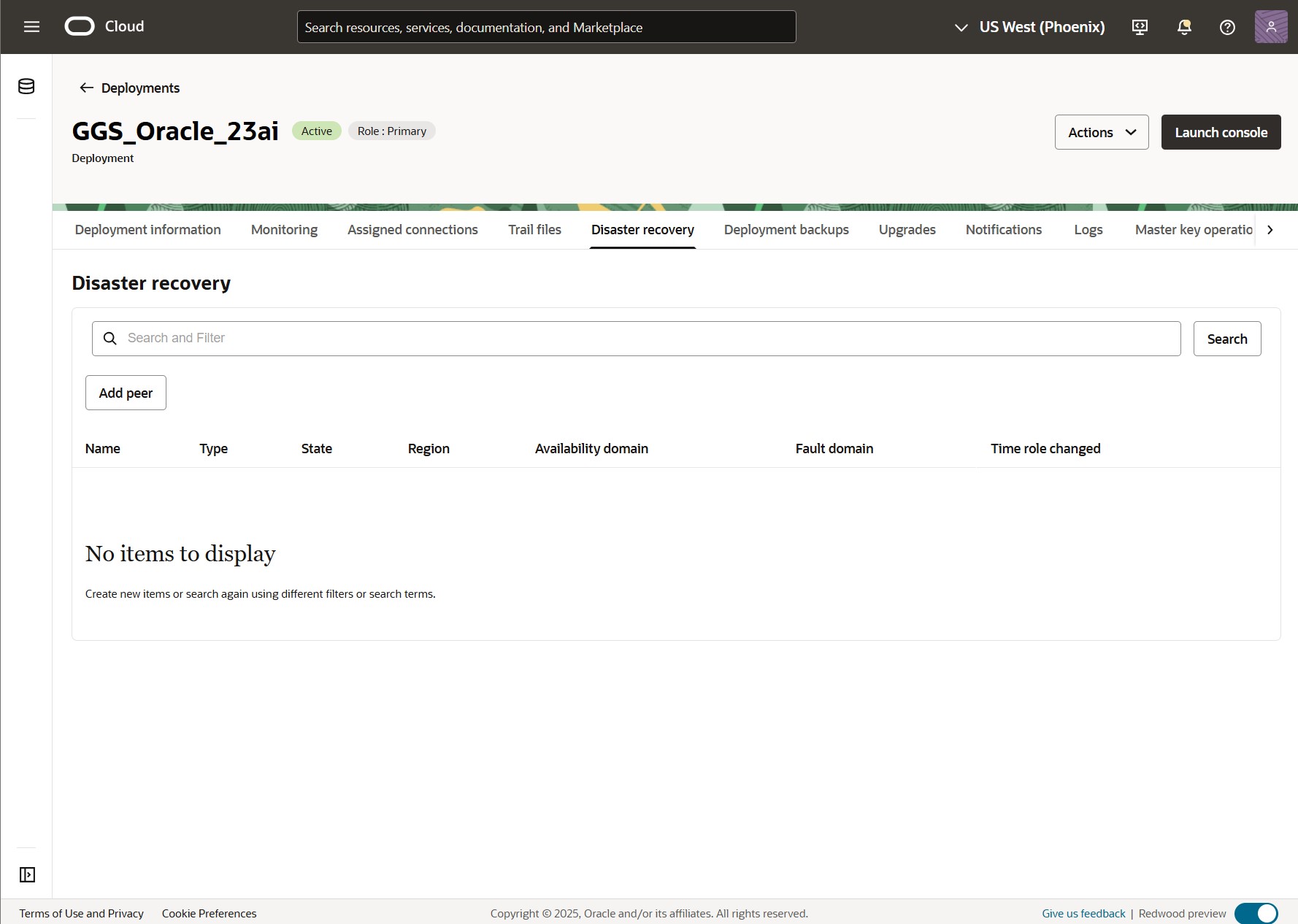Click the Add peer button
The image size is (1298, 924).
tap(125, 393)
